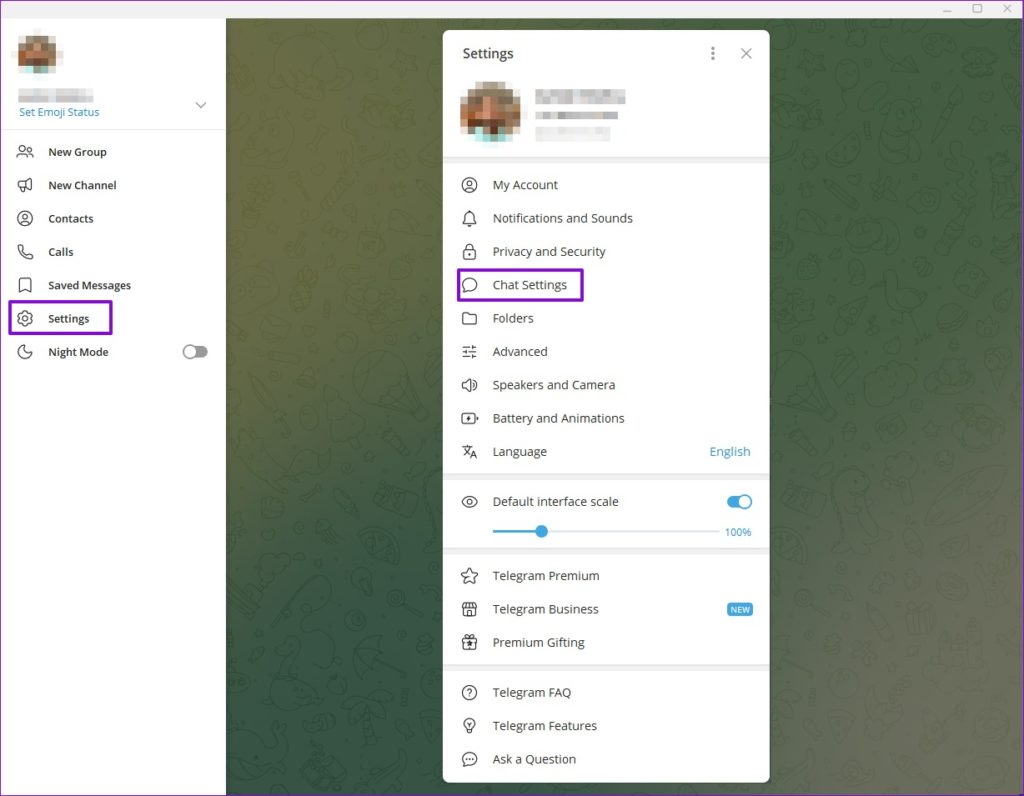Click the Telegram Business store icon

pyautogui.click(x=469, y=609)
